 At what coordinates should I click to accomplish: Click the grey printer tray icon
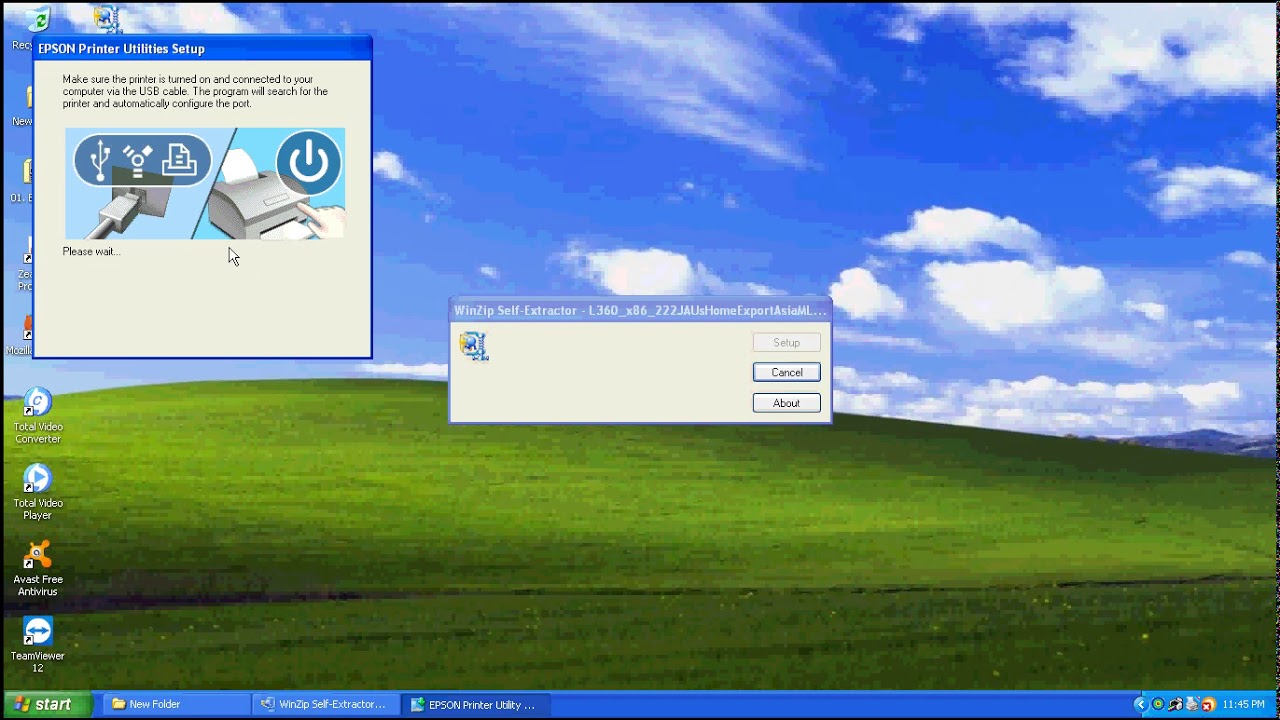coord(1193,704)
